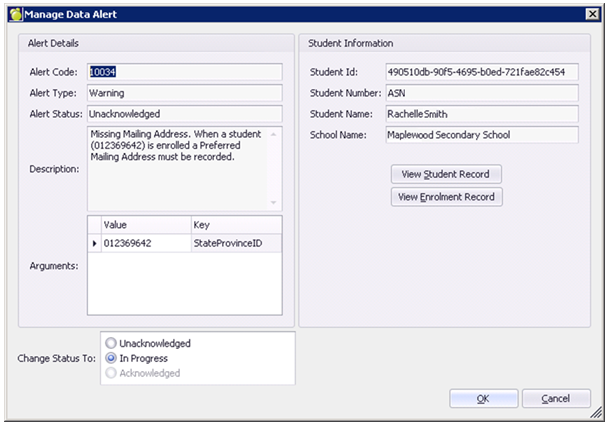The width and height of the screenshot is (606, 422).
Task: Select the row arrow indicator in Arguments grid
Action: 94,243
